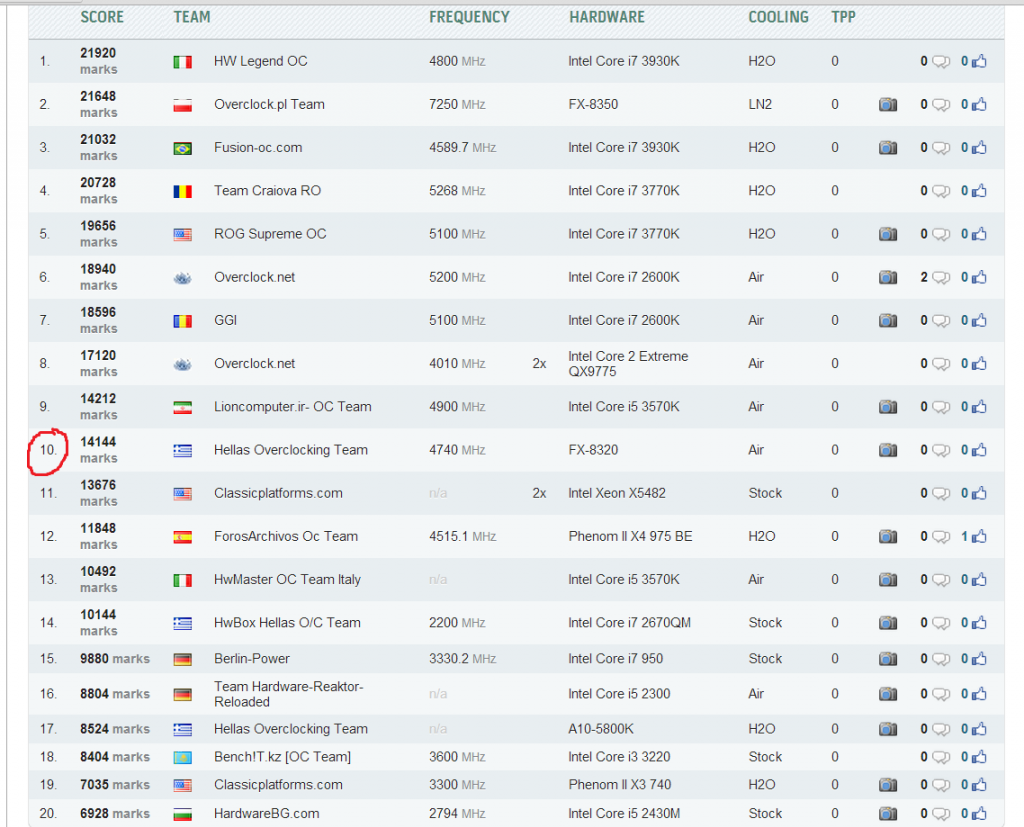
Task: Click thumbs-up icon for HW Legend OC
Action: click(978, 62)
